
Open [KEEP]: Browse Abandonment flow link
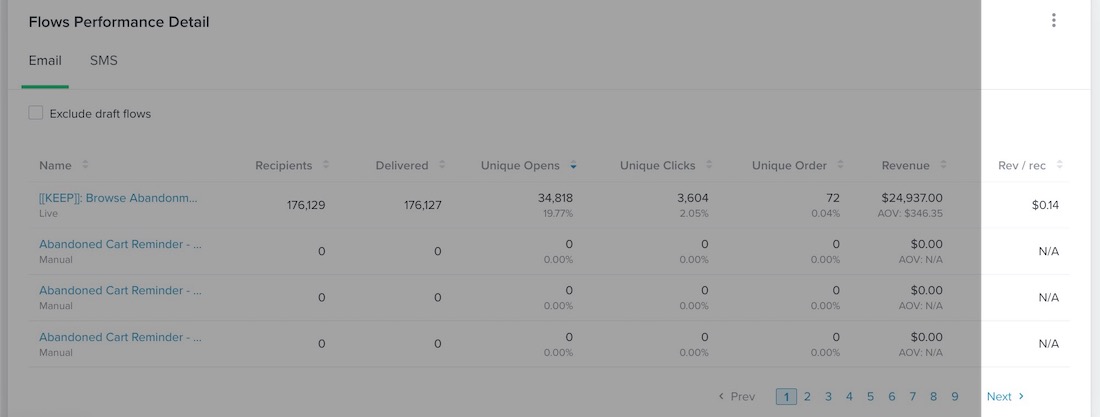click(x=118, y=198)
